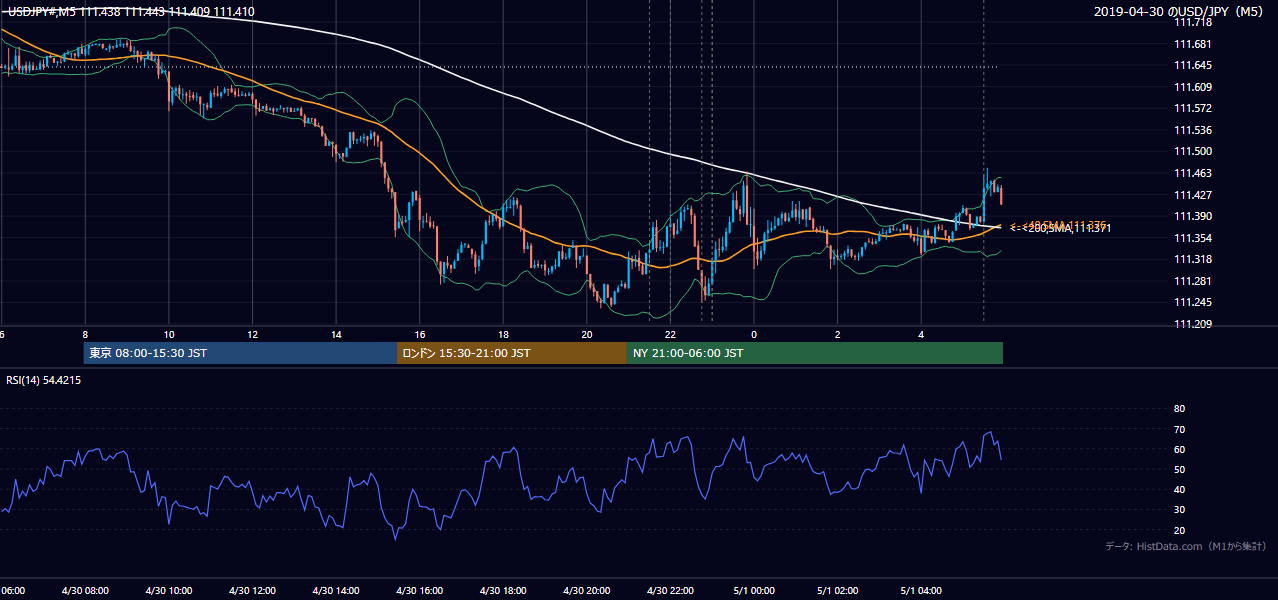Click the データ: HistData.com source credit
The image size is (1278, 600).
(x=1185, y=546)
